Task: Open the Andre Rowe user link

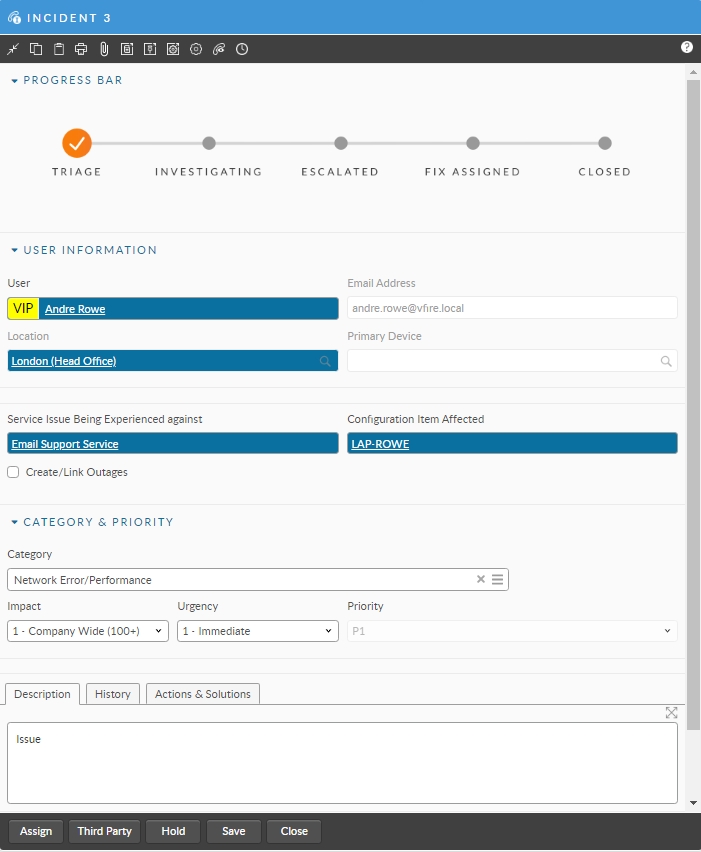Action: [x=75, y=309]
